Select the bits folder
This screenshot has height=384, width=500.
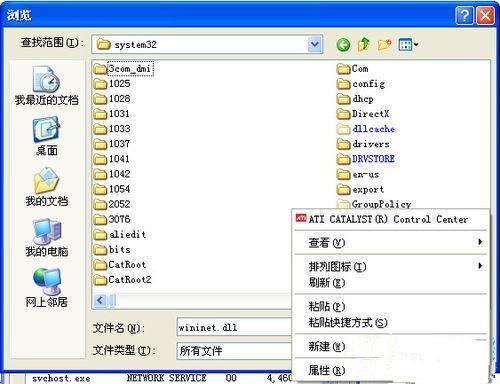click(x=112, y=249)
